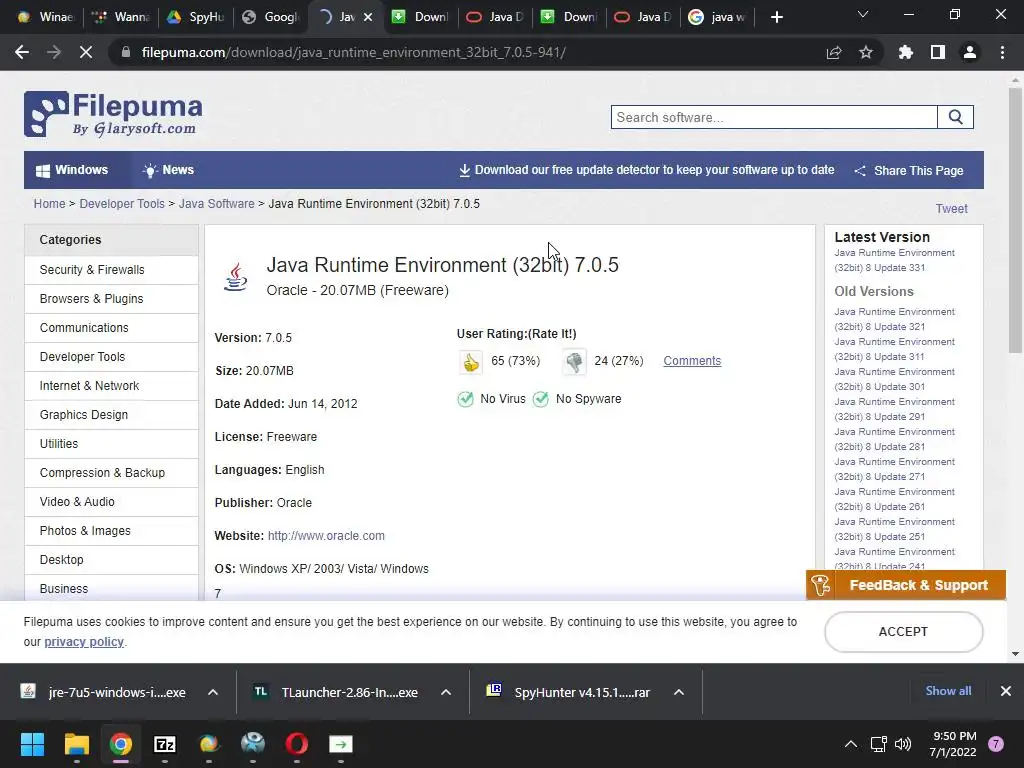
Task: Click the thumbs-down rating icon
Action: tap(574, 362)
